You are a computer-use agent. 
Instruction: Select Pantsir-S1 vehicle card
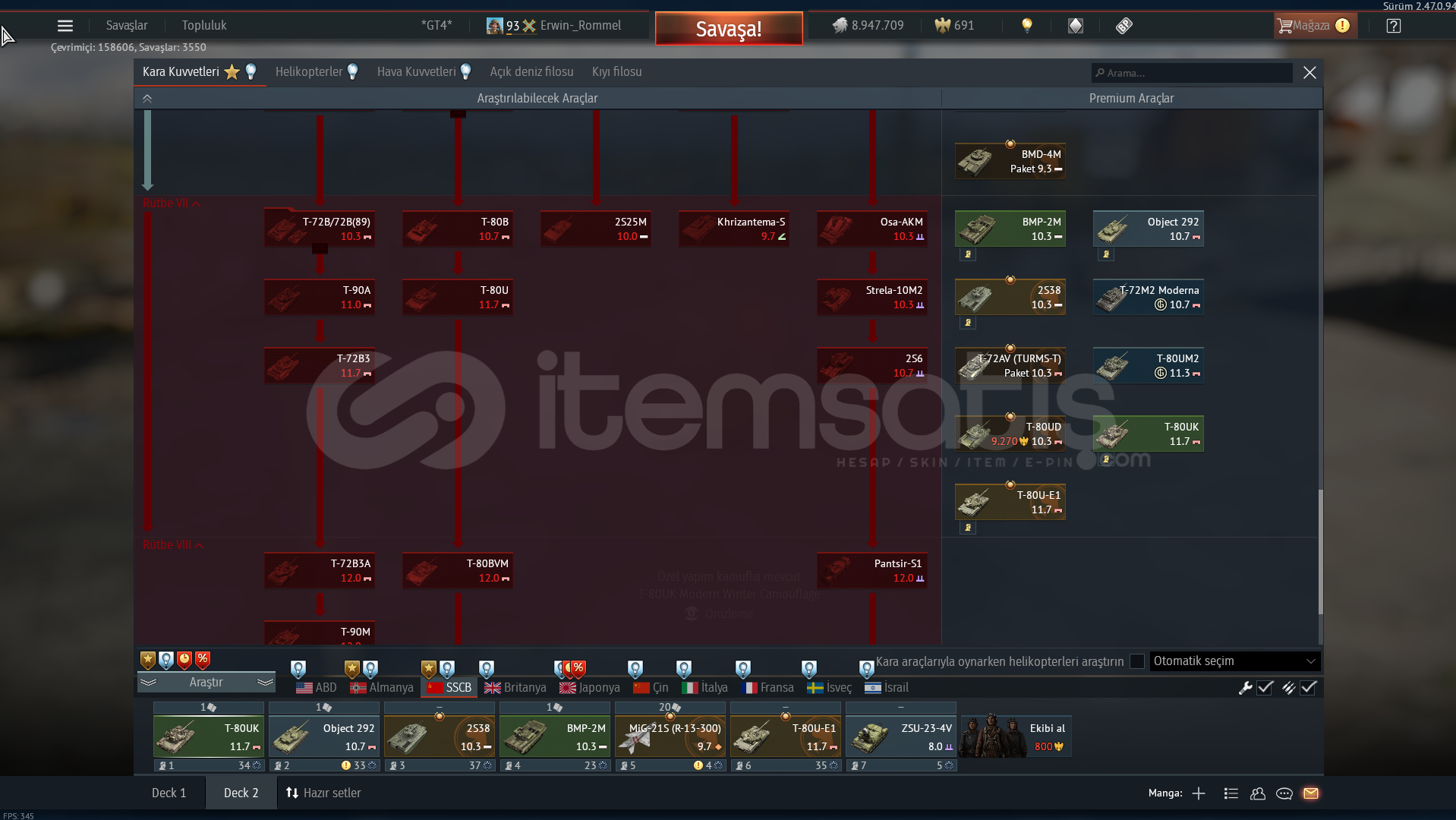click(x=872, y=570)
